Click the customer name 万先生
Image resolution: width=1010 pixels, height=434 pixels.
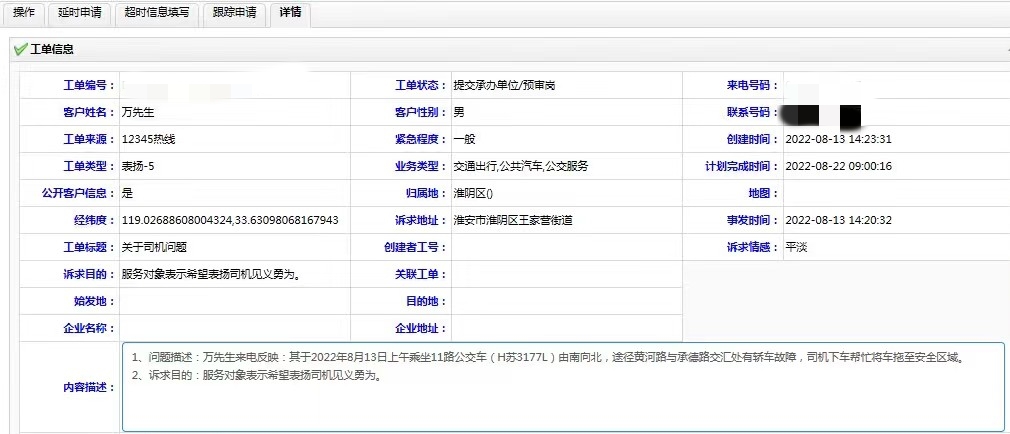138,113
